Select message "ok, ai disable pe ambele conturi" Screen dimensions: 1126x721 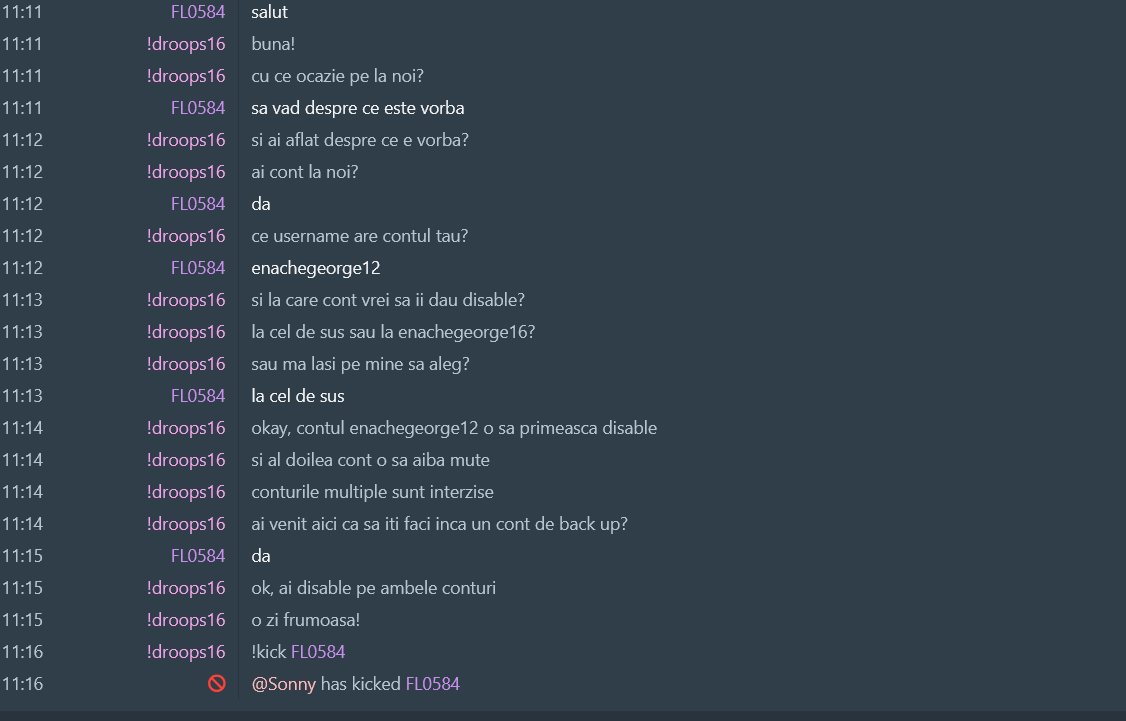click(374, 588)
